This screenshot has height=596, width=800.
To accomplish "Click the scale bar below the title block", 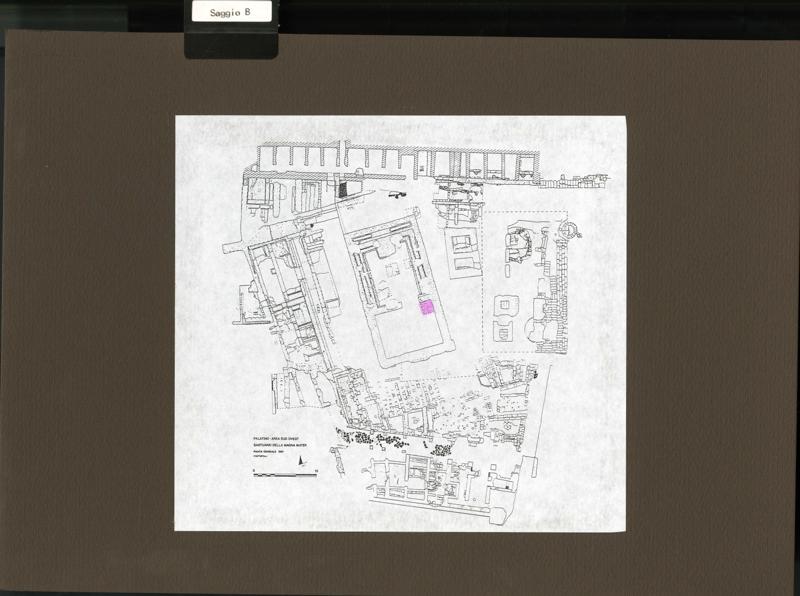I will (x=285, y=475).
